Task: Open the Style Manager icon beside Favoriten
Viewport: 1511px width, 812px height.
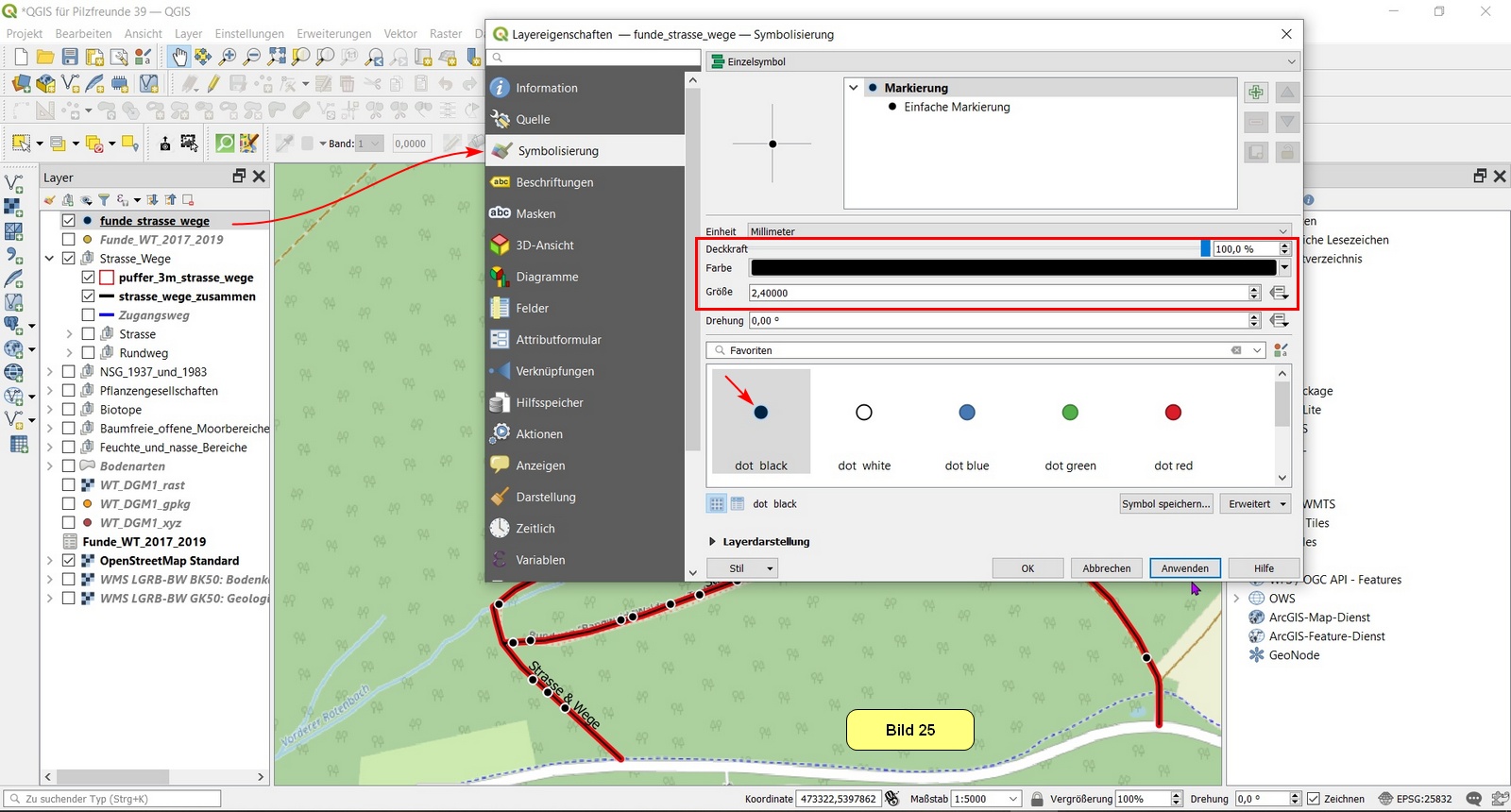Action: pyautogui.click(x=1281, y=350)
